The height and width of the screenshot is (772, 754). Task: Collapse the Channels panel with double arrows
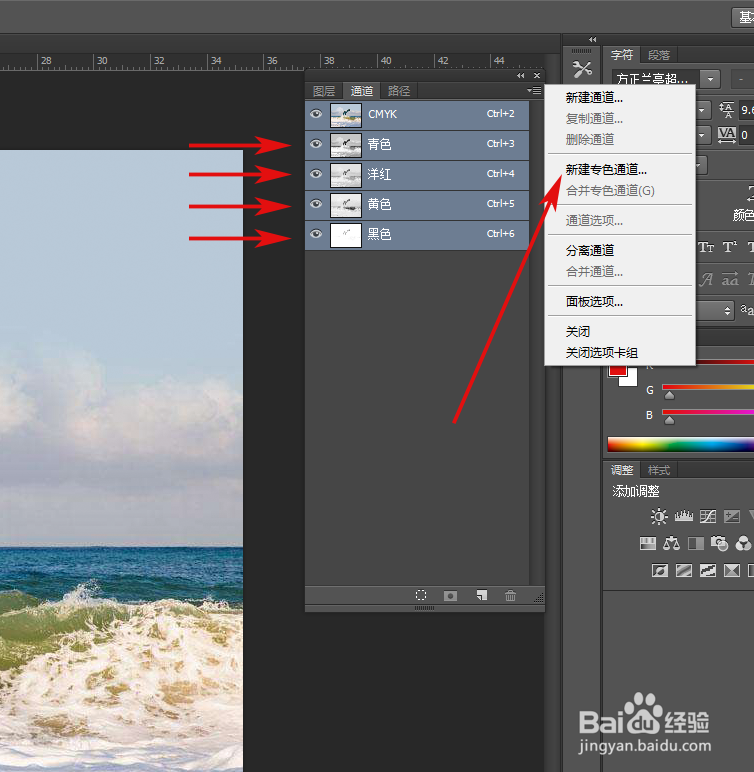click(x=521, y=75)
